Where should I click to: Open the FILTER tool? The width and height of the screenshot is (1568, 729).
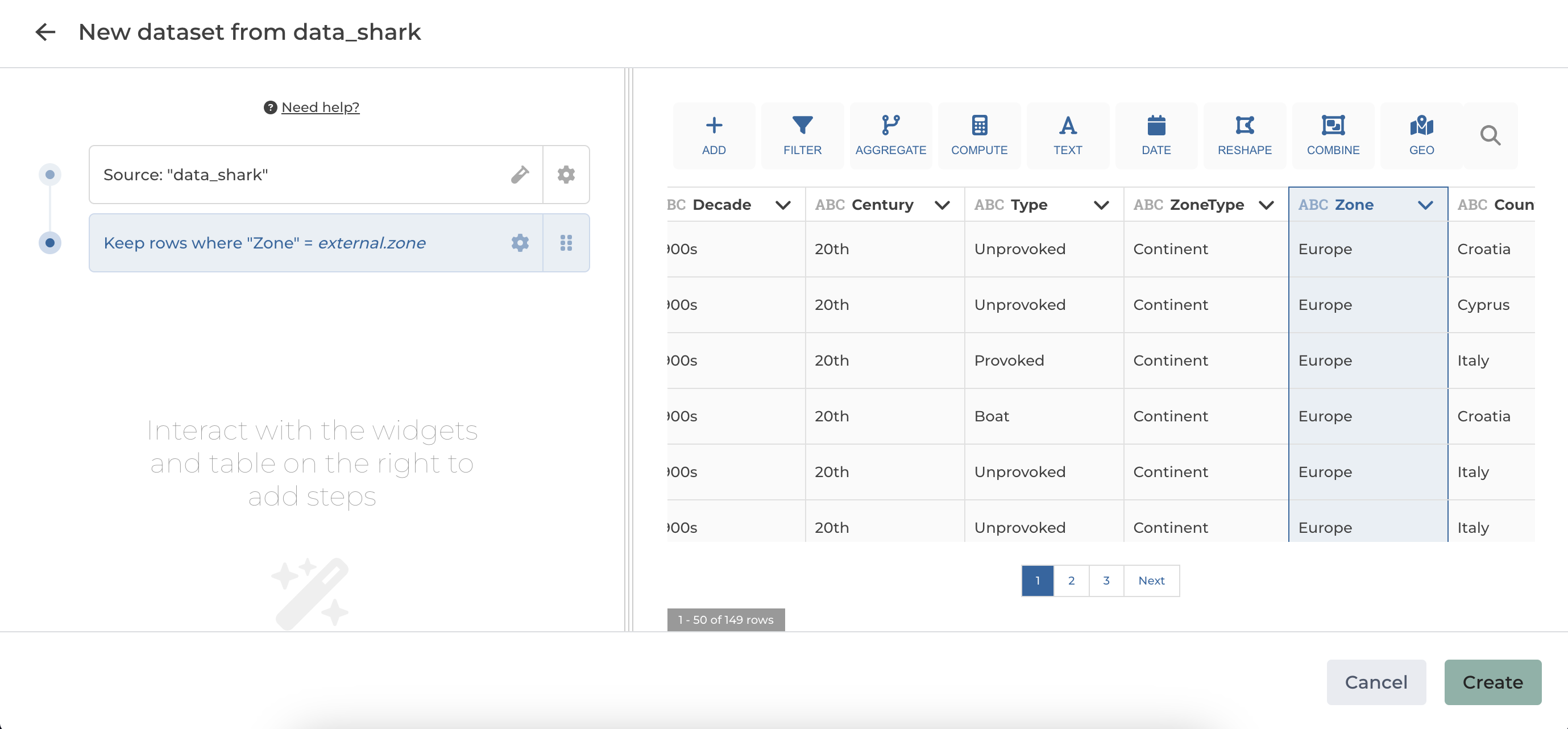coord(802,135)
